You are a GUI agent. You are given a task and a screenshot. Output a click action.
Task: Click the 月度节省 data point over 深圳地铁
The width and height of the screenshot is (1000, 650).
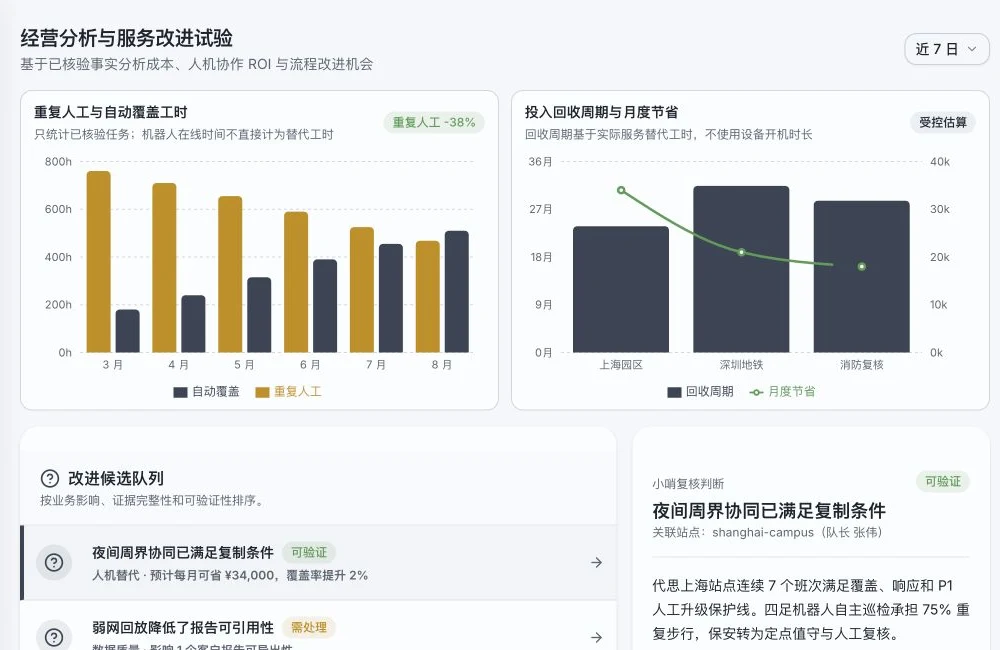pos(741,253)
